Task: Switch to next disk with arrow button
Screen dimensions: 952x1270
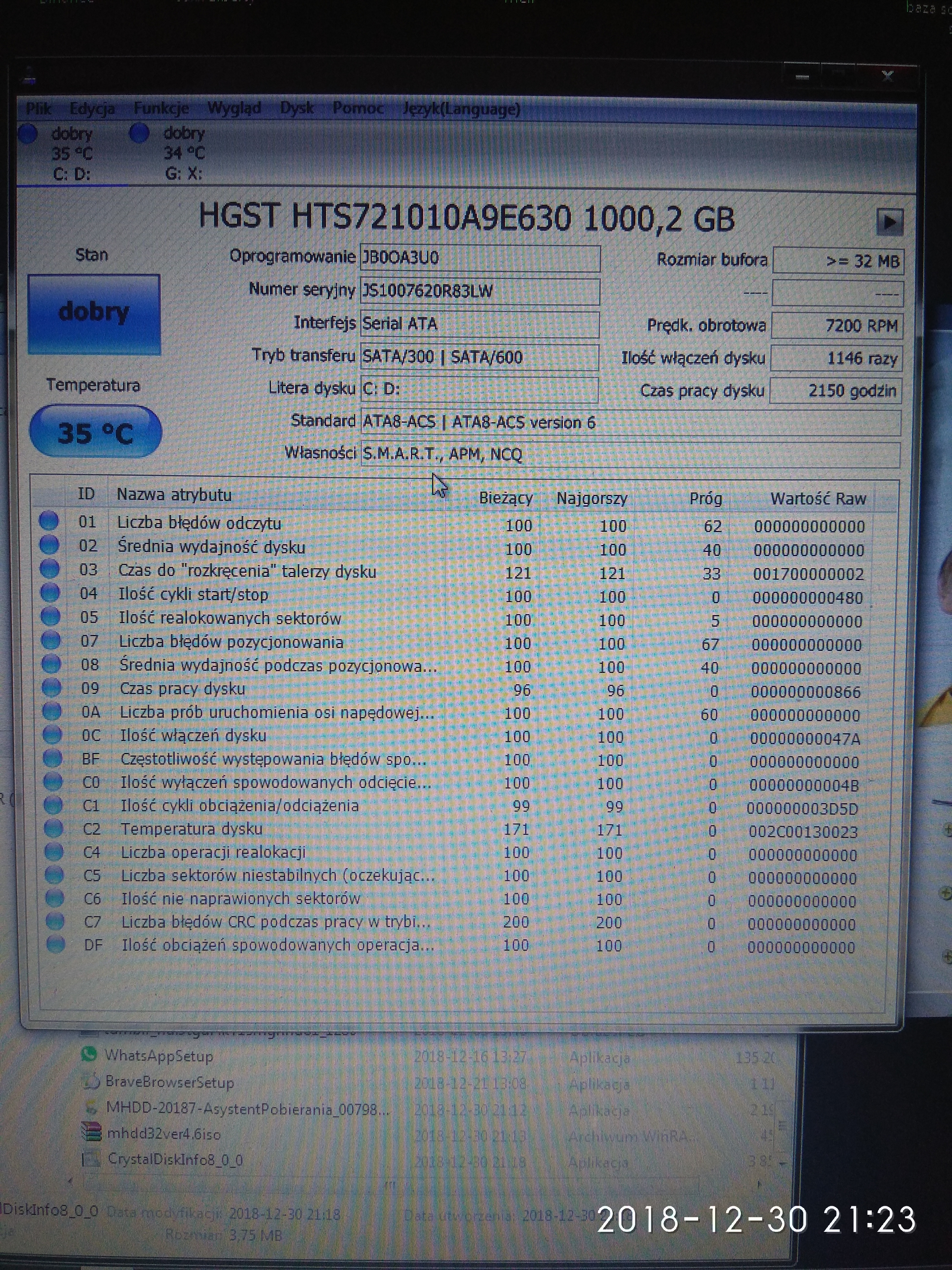Action: (x=889, y=222)
